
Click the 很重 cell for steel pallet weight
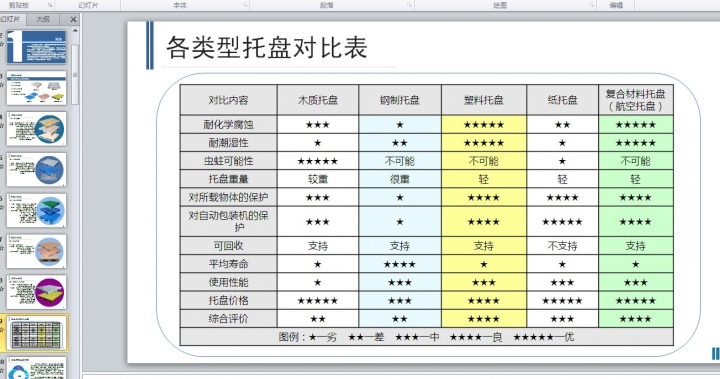pyautogui.click(x=399, y=179)
